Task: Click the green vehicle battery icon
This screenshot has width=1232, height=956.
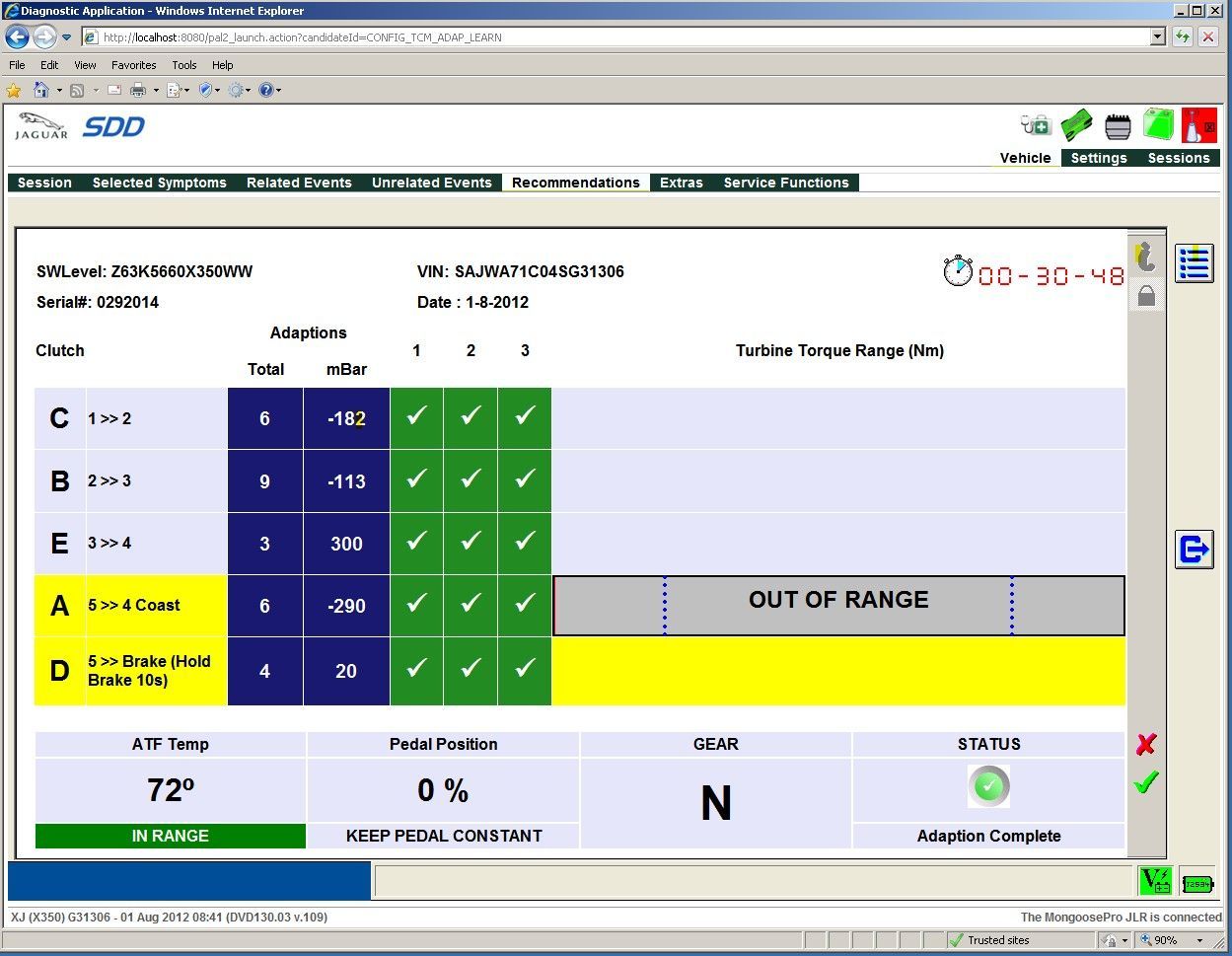Action: click(x=1158, y=125)
